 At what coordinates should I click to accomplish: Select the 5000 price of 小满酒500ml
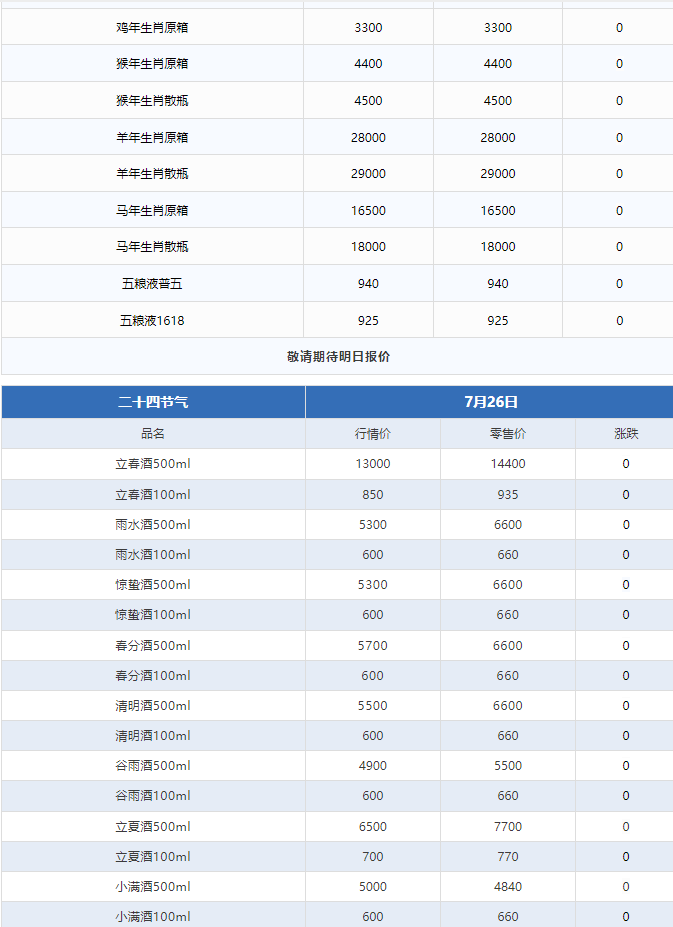pos(373,887)
